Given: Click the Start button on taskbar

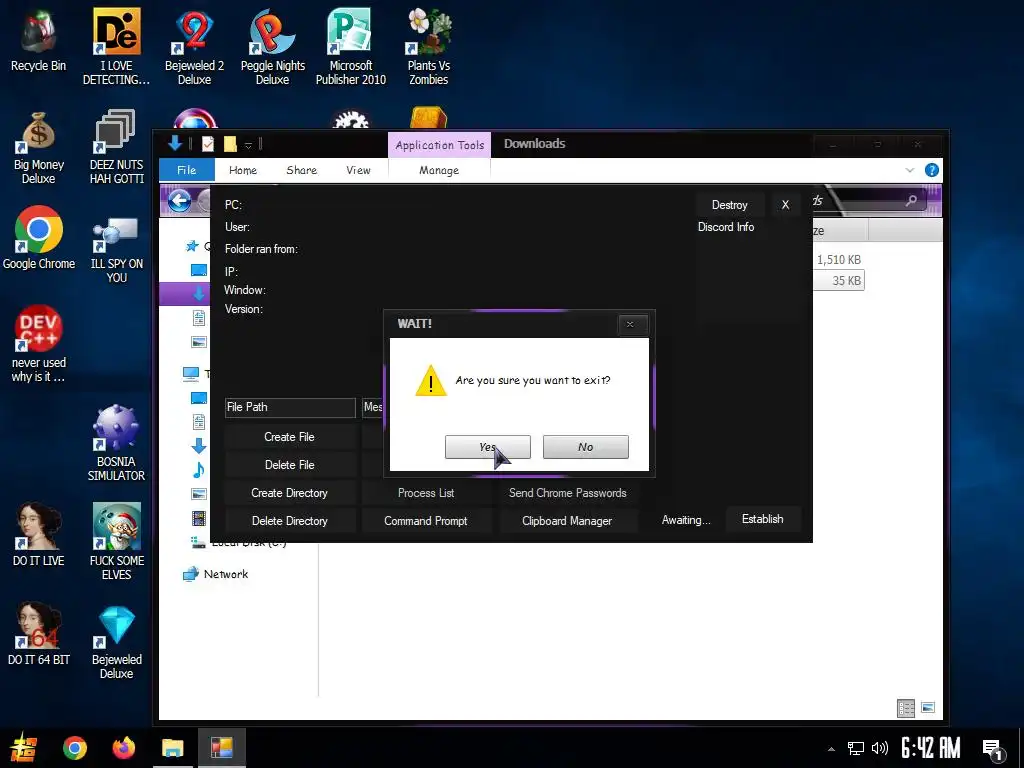Looking at the screenshot, I should pyautogui.click(x=24, y=748).
